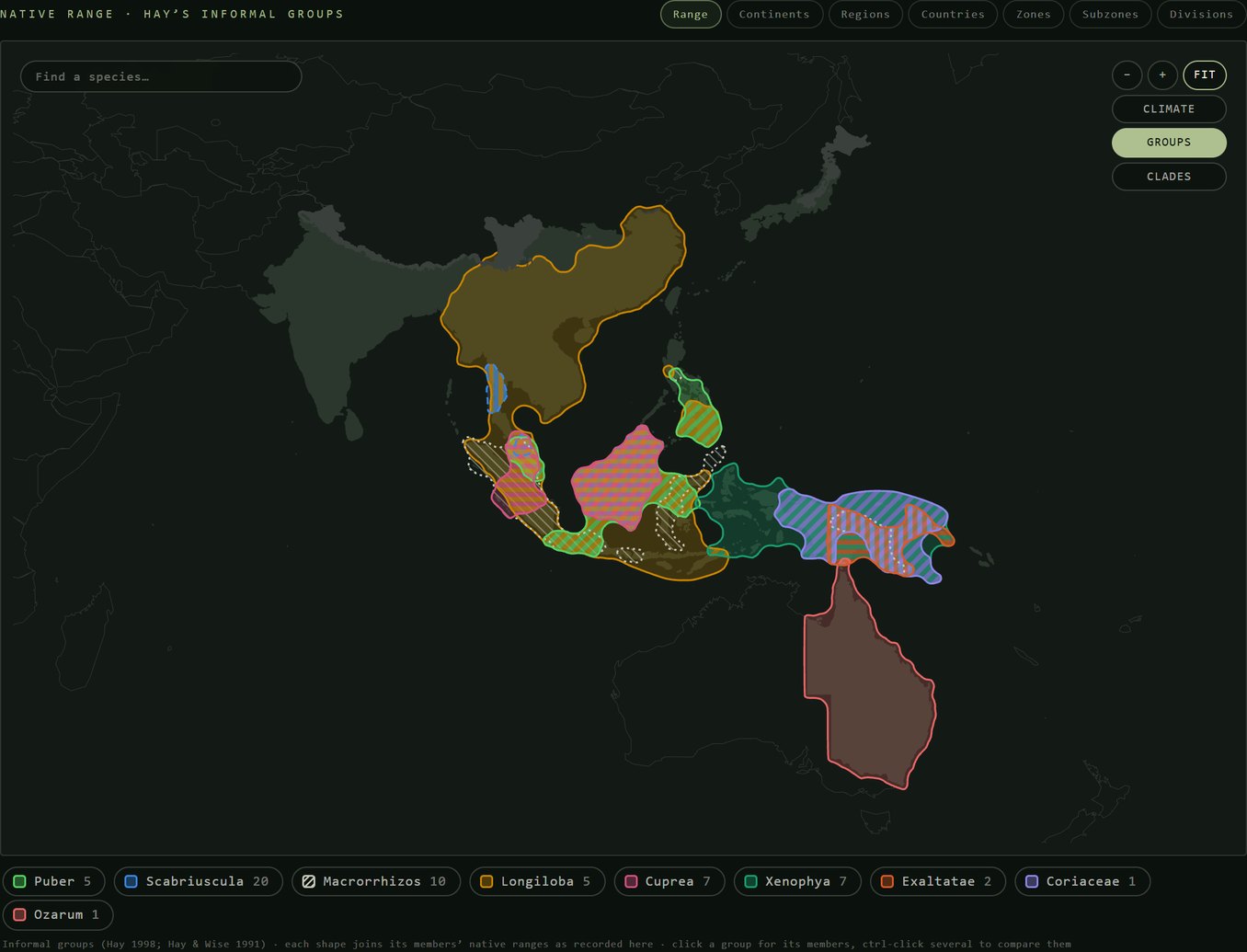Click the red Ozarum color swatch
This screenshot has width=1247, height=952.
point(19,914)
